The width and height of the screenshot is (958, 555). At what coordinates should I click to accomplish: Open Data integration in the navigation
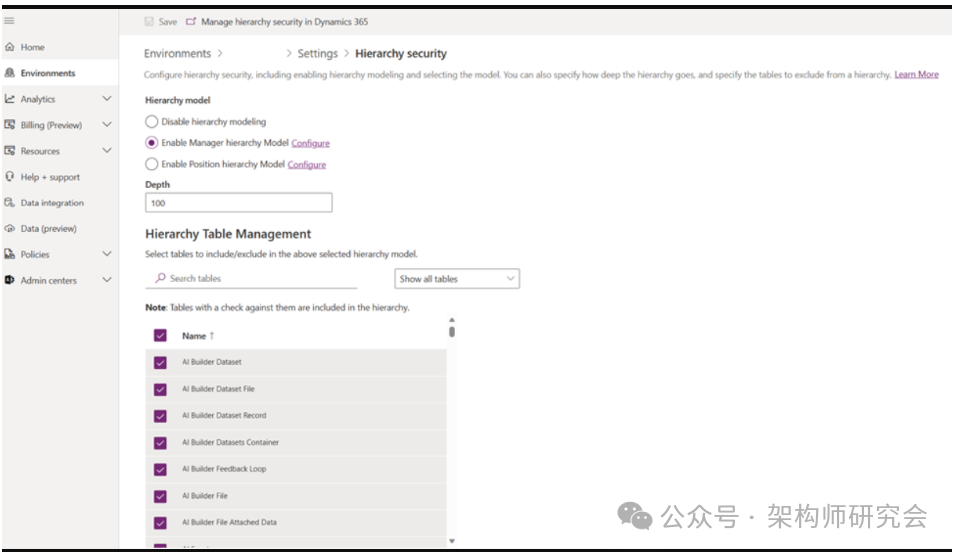52,202
